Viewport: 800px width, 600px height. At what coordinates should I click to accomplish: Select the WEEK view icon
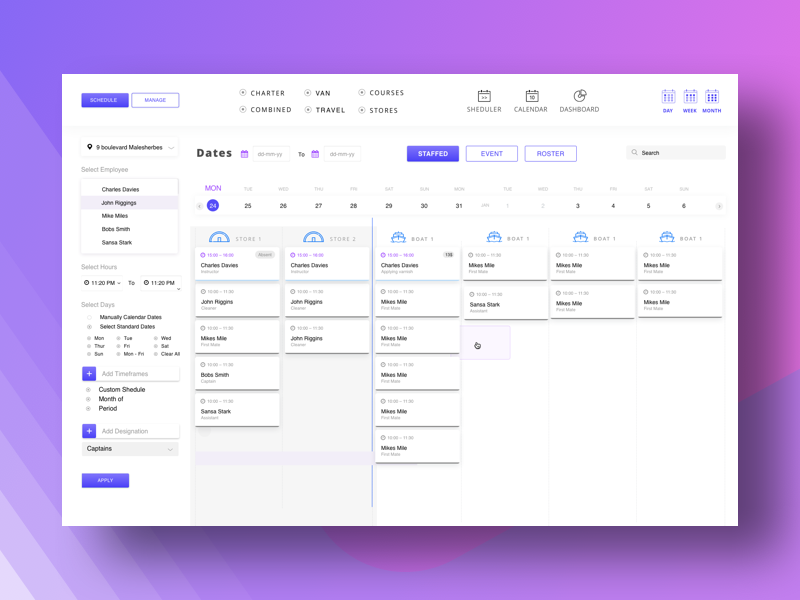click(689, 98)
